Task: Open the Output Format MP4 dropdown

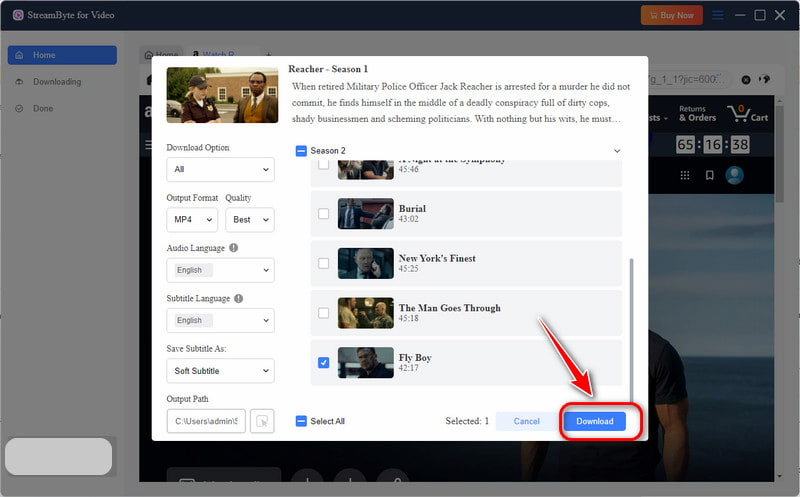Action: (x=192, y=220)
